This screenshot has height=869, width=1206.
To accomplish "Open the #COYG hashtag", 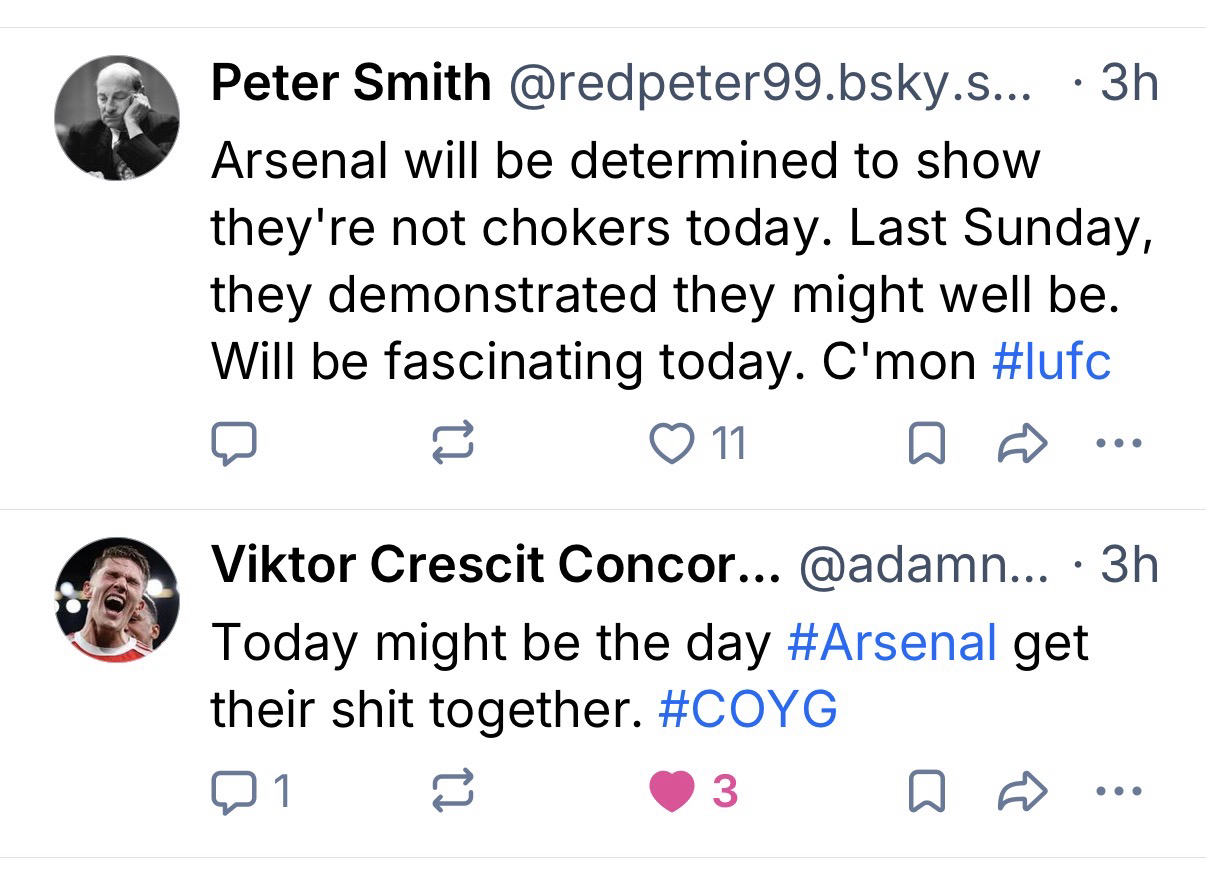I will point(748,710).
